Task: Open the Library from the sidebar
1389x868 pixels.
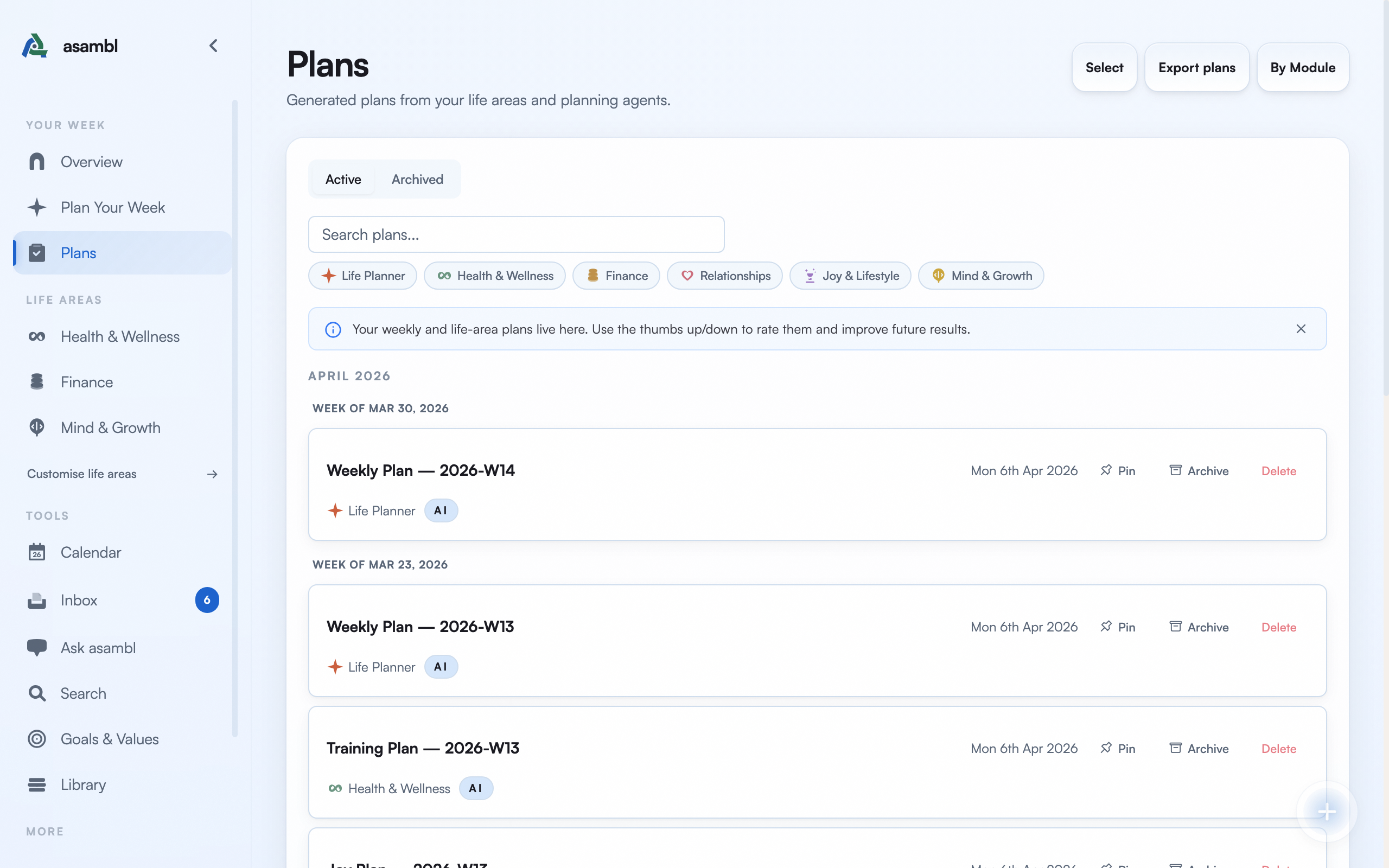Action: [83, 784]
